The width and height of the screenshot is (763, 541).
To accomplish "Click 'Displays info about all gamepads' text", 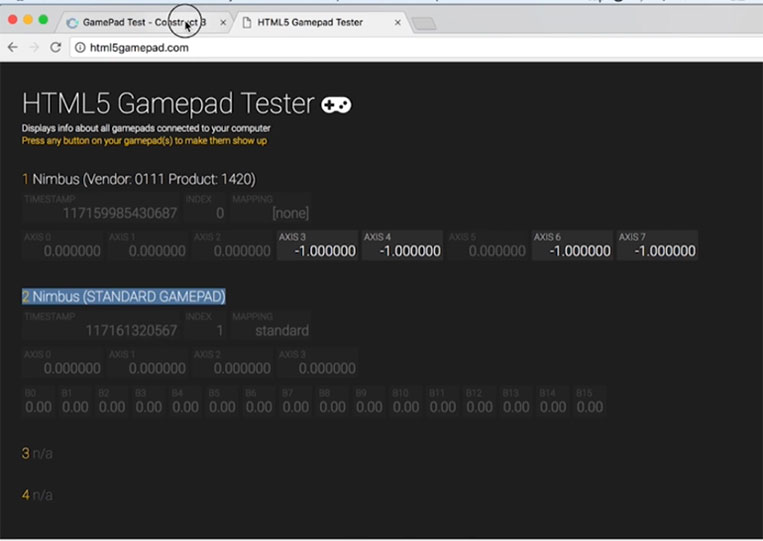I will (x=146, y=128).
